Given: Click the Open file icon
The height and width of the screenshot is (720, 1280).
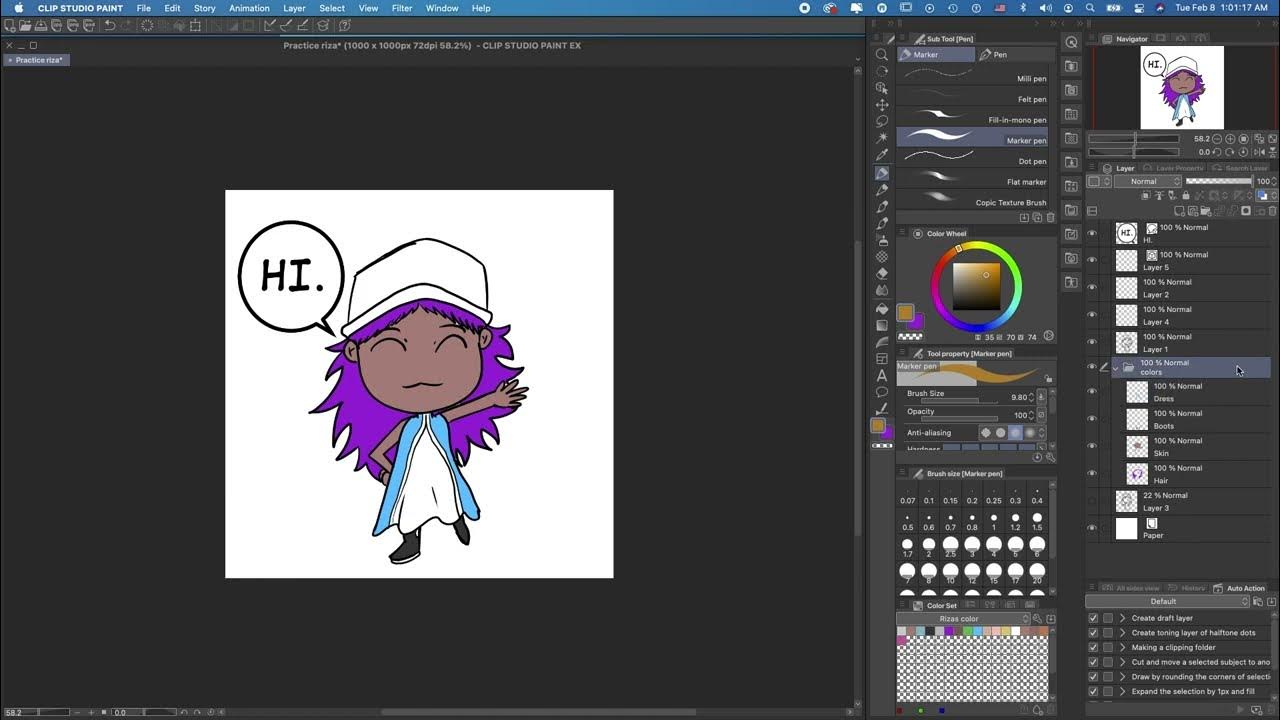Looking at the screenshot, I should (26, 25).
